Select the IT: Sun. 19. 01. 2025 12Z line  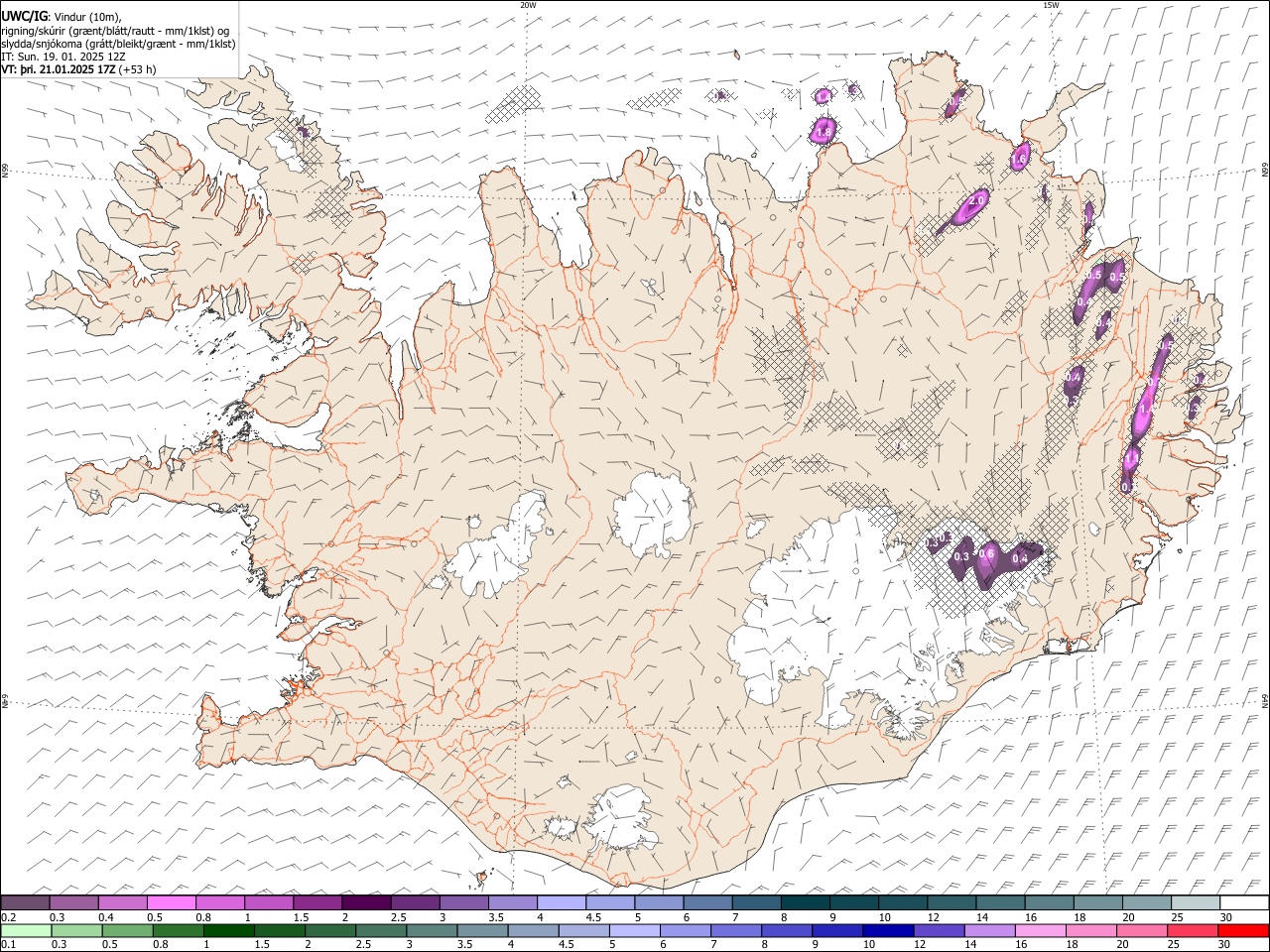(x=63, y=57)
